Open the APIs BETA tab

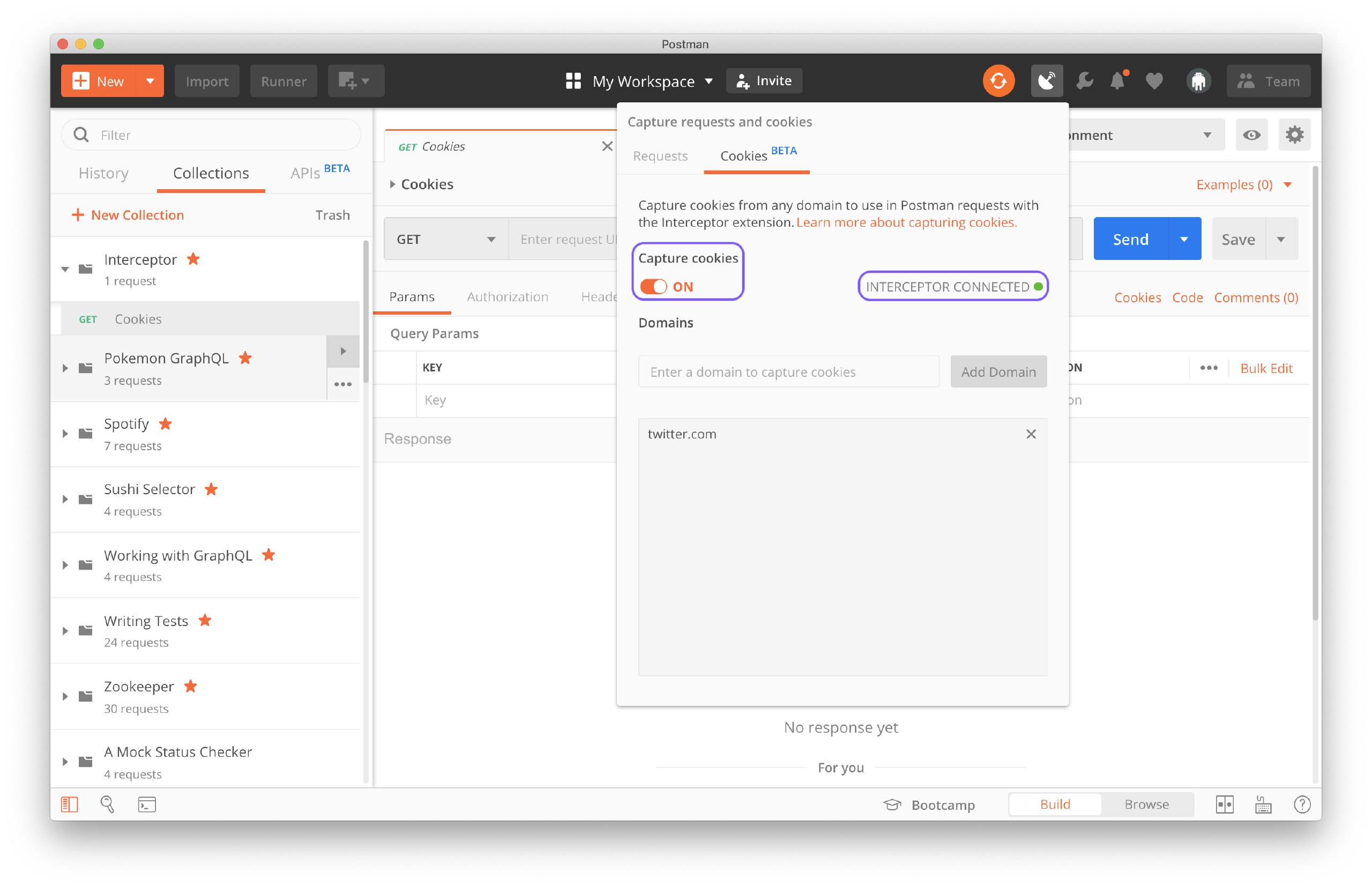[319, 172]
